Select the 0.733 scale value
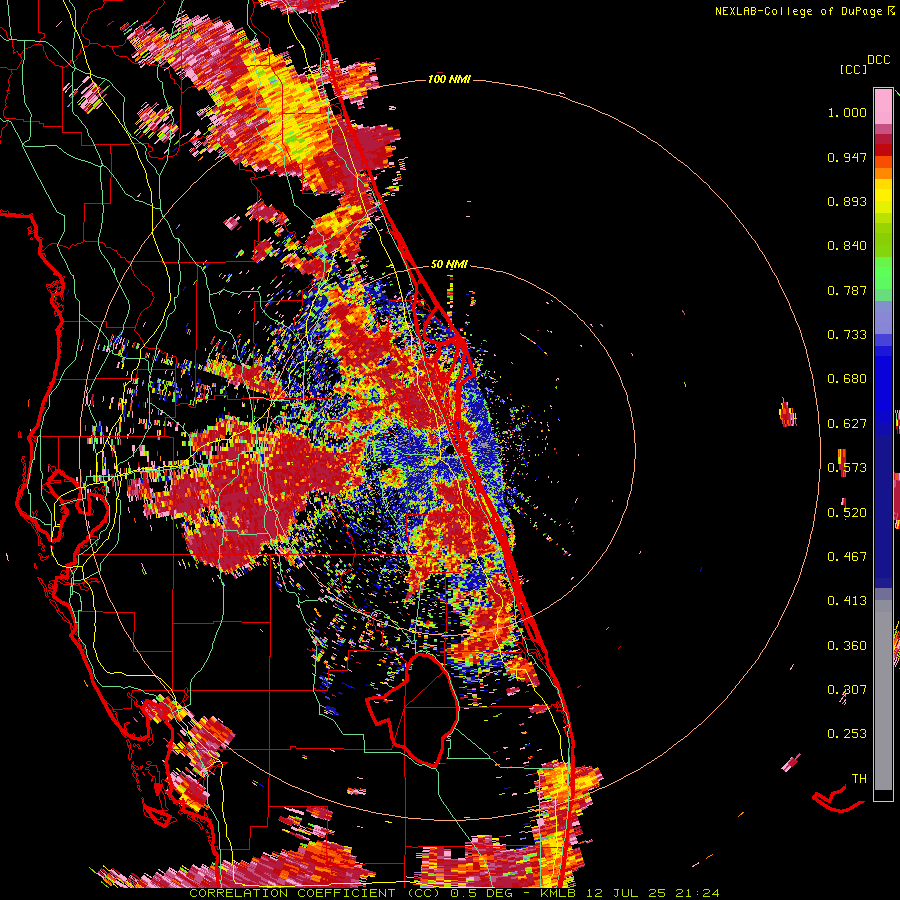900x900 pixels. coord(847,335)
